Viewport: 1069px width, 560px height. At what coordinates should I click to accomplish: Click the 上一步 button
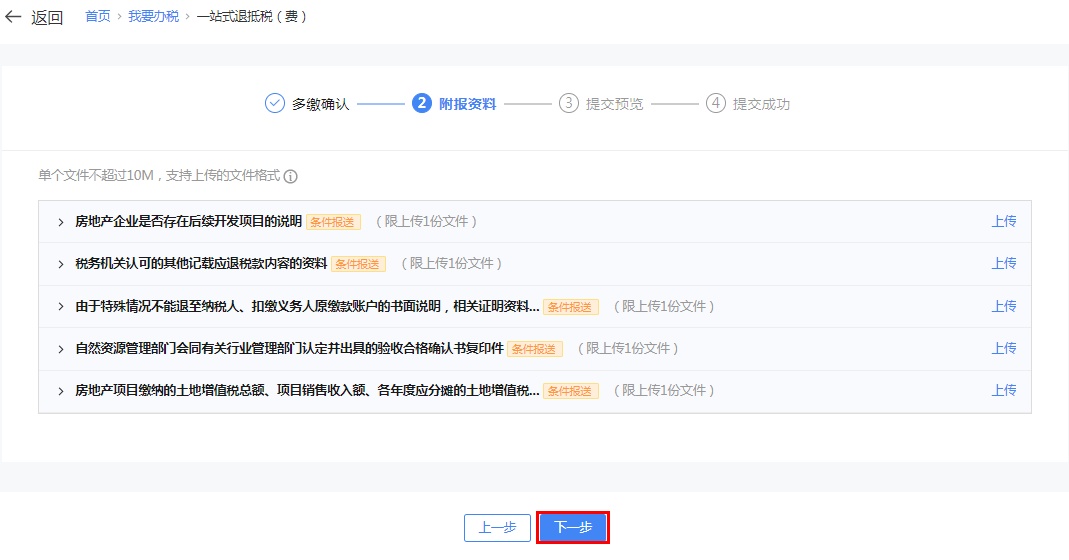pyautogui.click(x=497, y=528)
